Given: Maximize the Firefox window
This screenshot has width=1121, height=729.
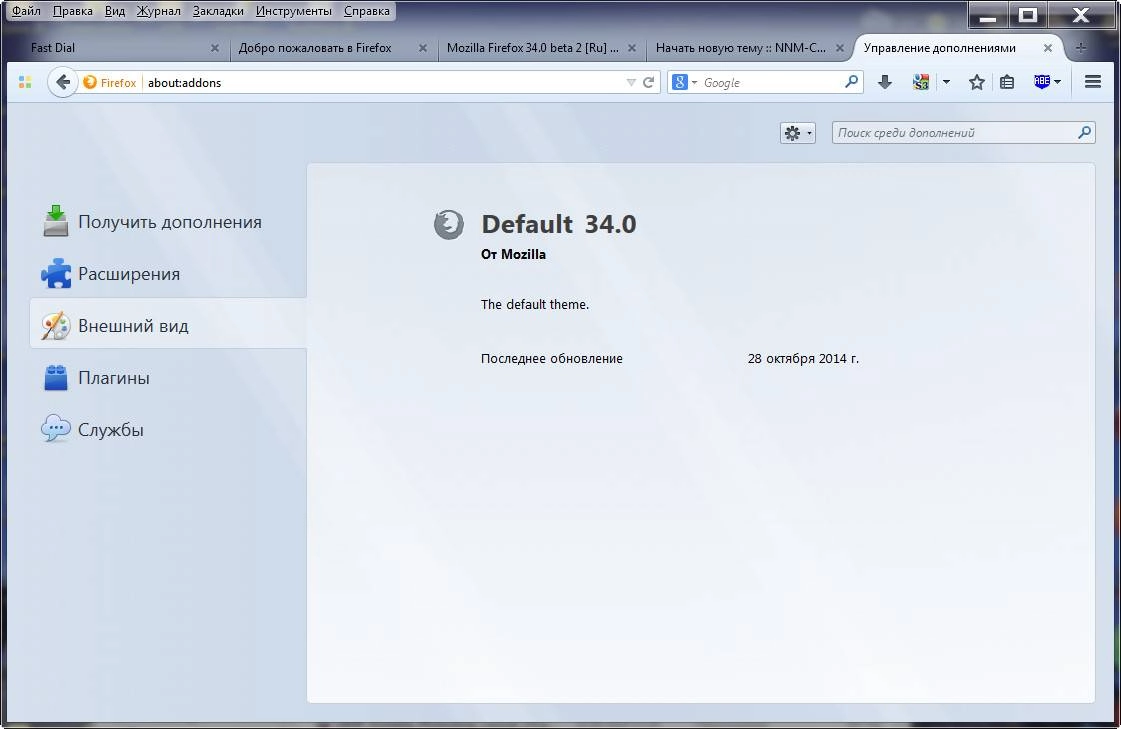Looking at the screenshot, I should [1027, 14].
